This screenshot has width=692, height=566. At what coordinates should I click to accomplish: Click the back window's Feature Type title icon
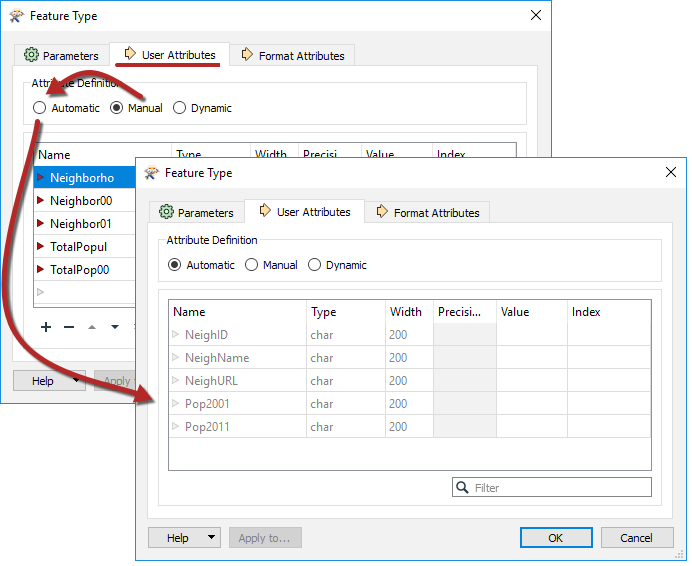point(17,16)
